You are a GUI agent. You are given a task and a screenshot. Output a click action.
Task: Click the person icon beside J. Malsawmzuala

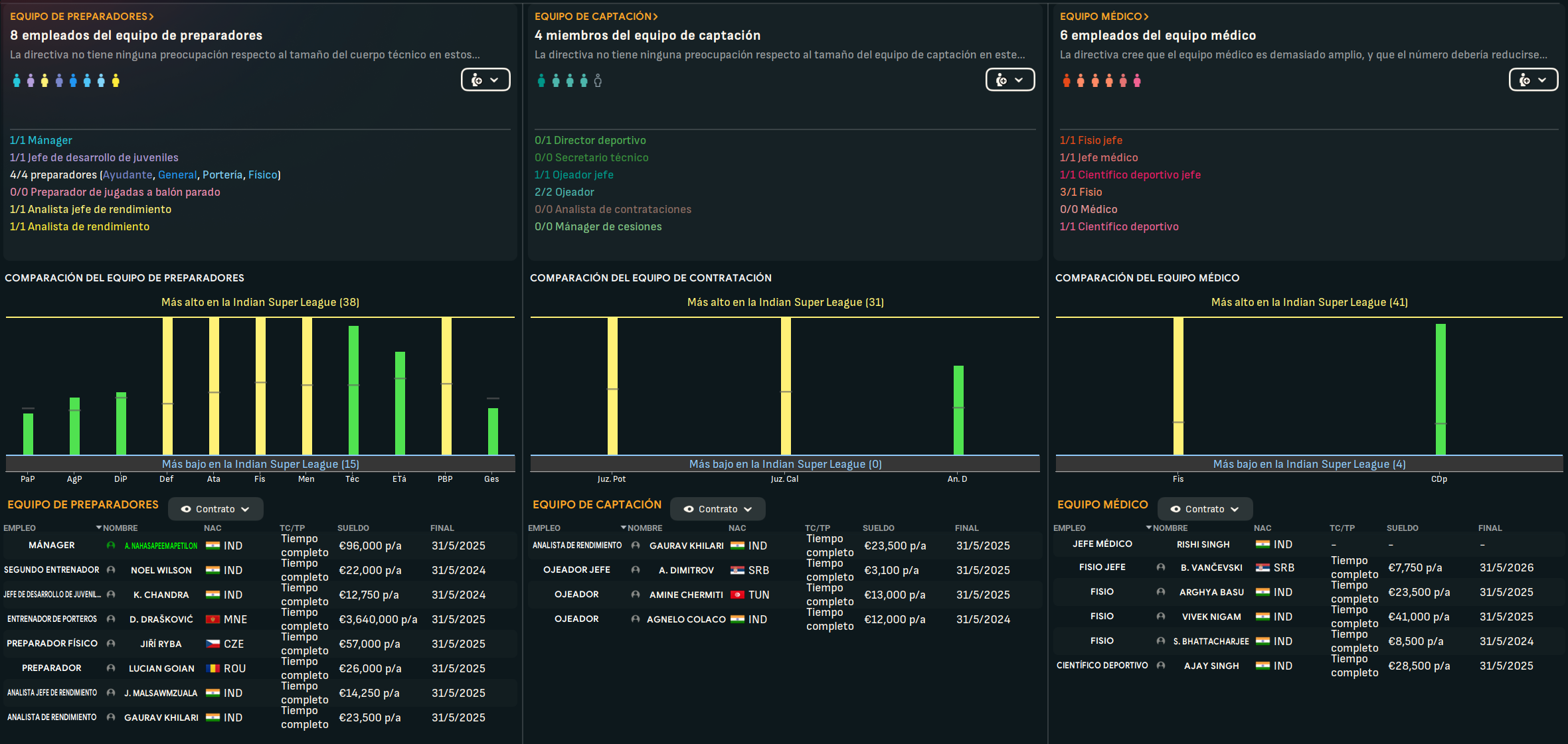click(x=111, y=693)
